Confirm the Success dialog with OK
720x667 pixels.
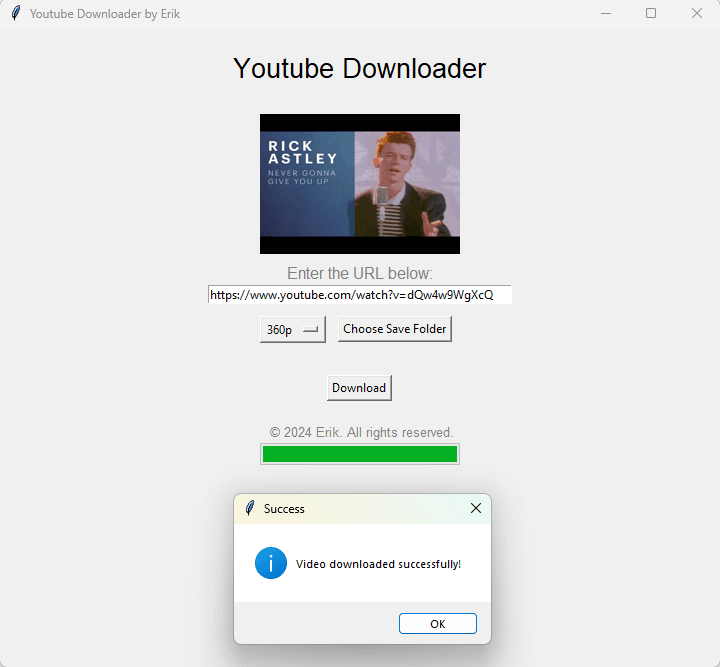[438, 623]
